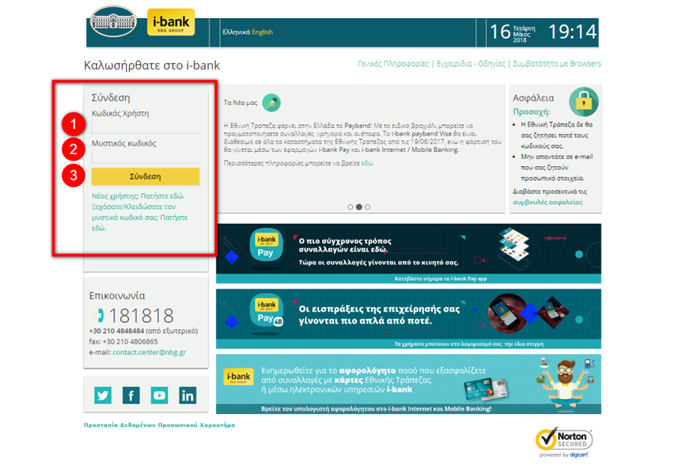The height and width of the screenshot is (467, 685).
Task: Focus the Κωδικός Χρήστη username field
Action: pyautogui.click(x=145, y=127)
